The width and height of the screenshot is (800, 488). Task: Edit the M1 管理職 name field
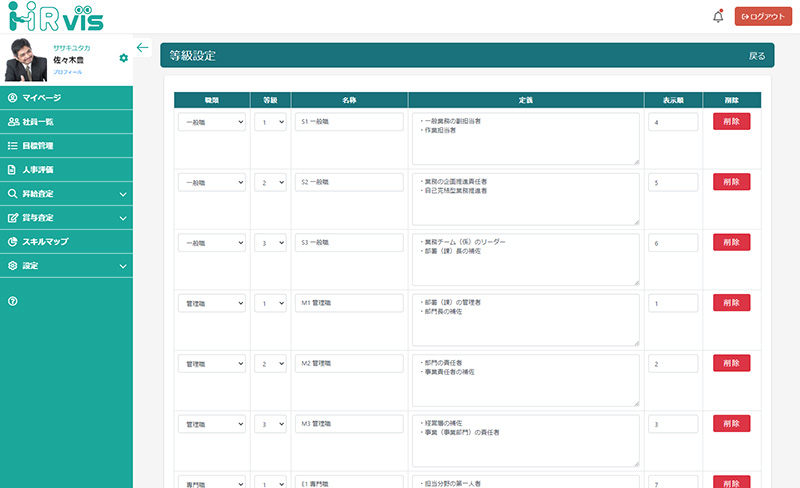pos(349,303)
